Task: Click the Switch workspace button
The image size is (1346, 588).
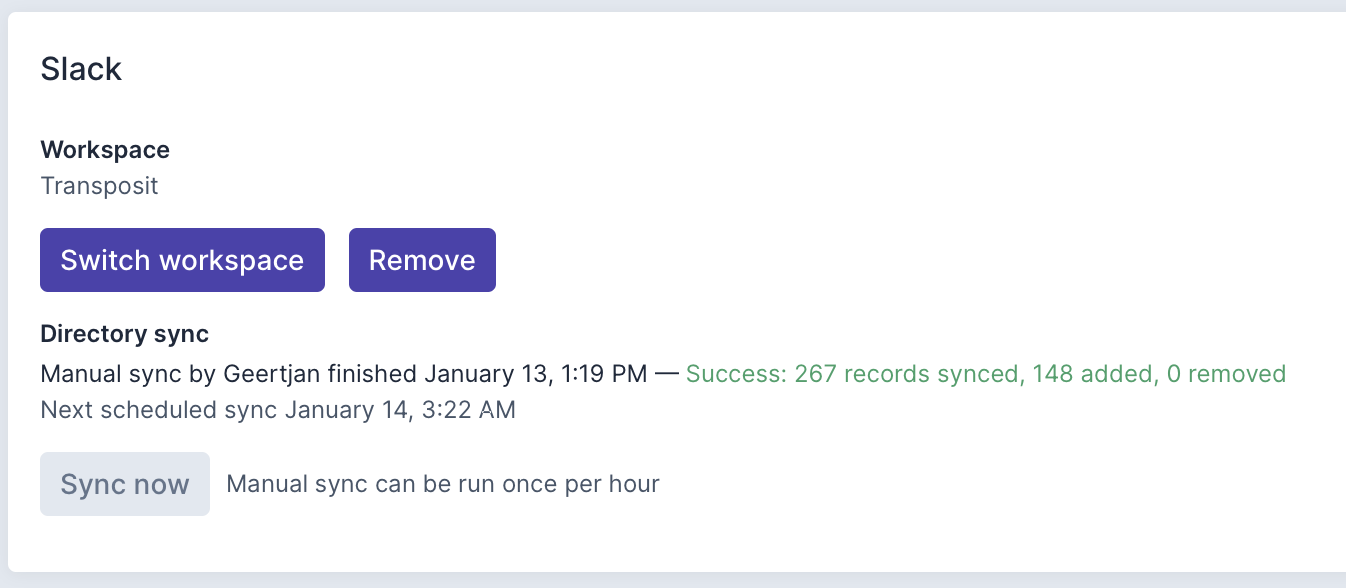Action: click(x=182, y=260)
